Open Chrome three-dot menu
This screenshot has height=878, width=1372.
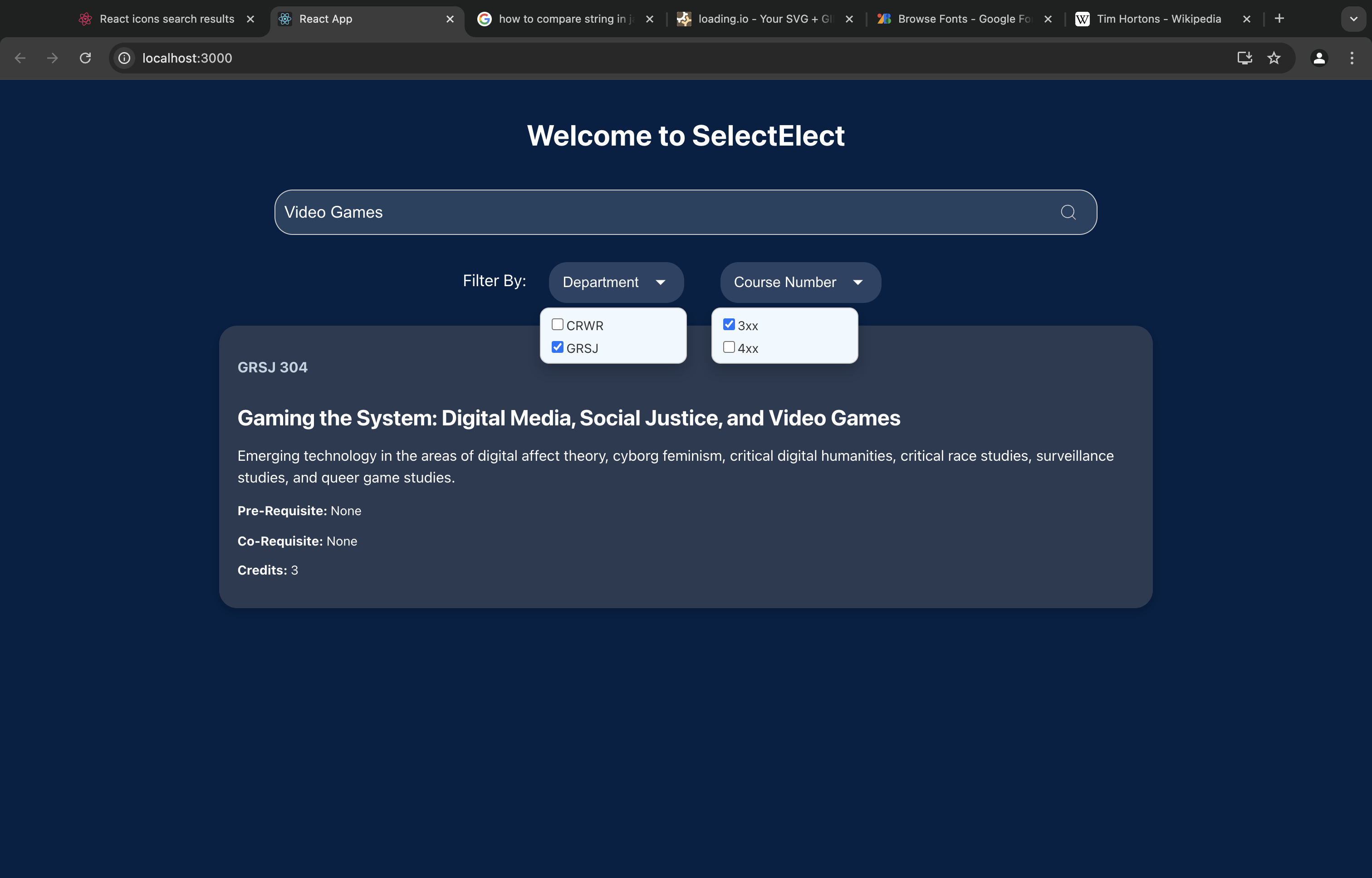coord(1352,58)
